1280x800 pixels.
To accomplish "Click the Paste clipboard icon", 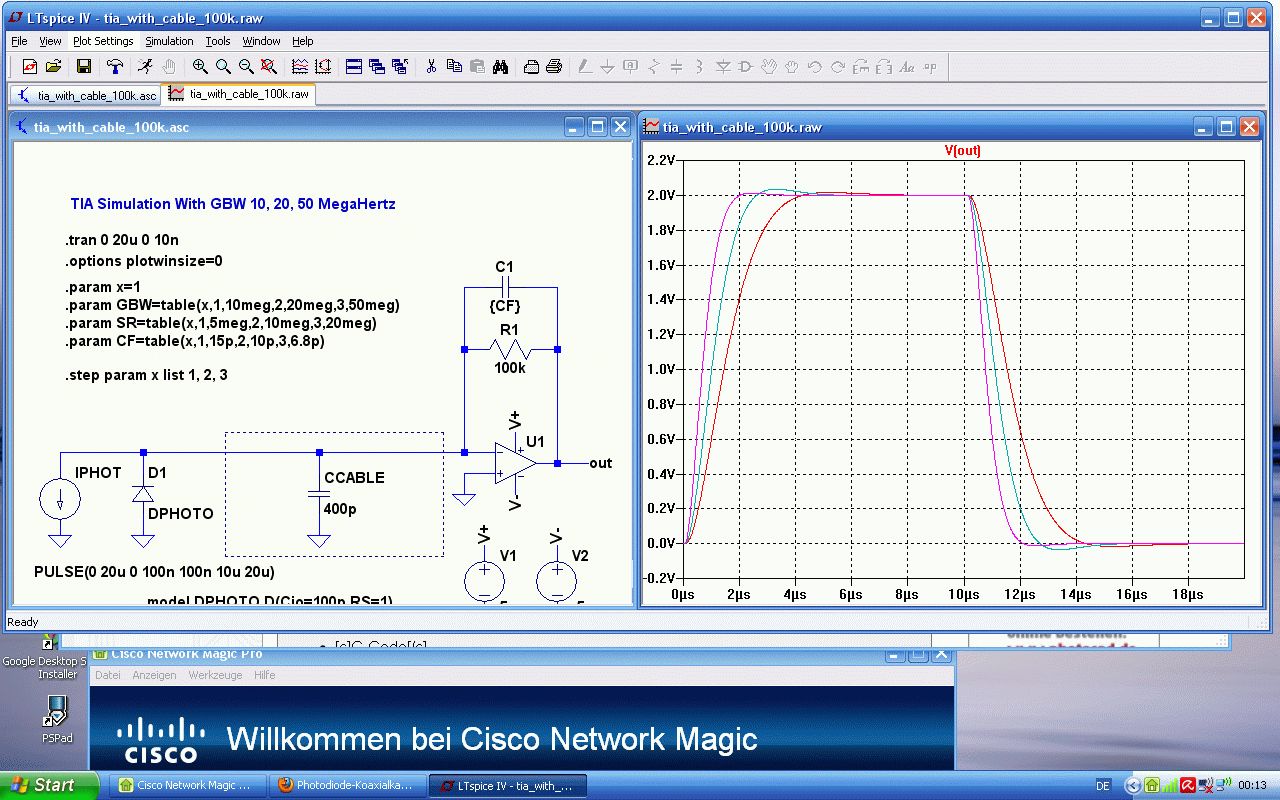I will [477, 67].
